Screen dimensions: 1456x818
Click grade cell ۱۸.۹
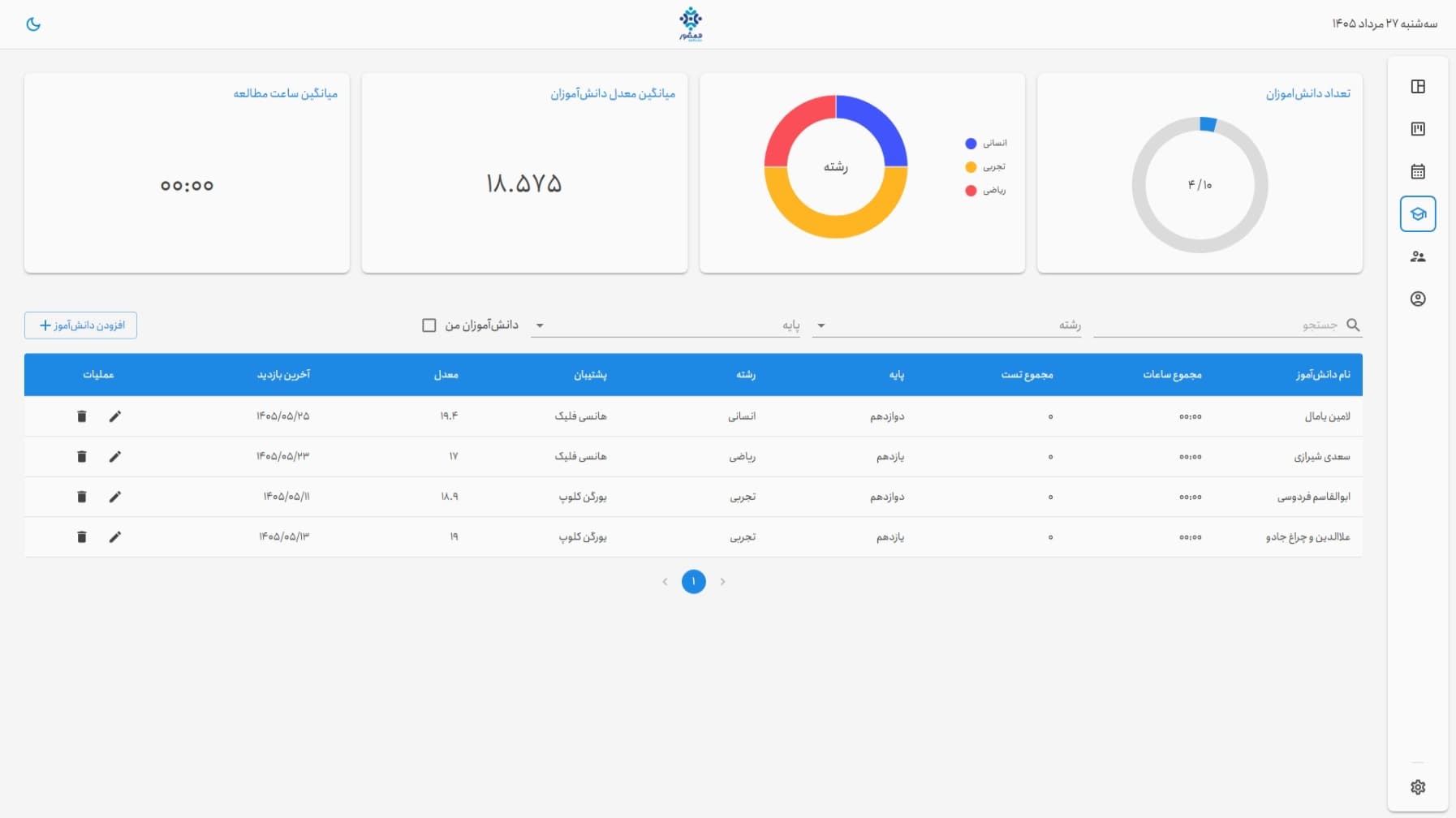tap(449, 497)
